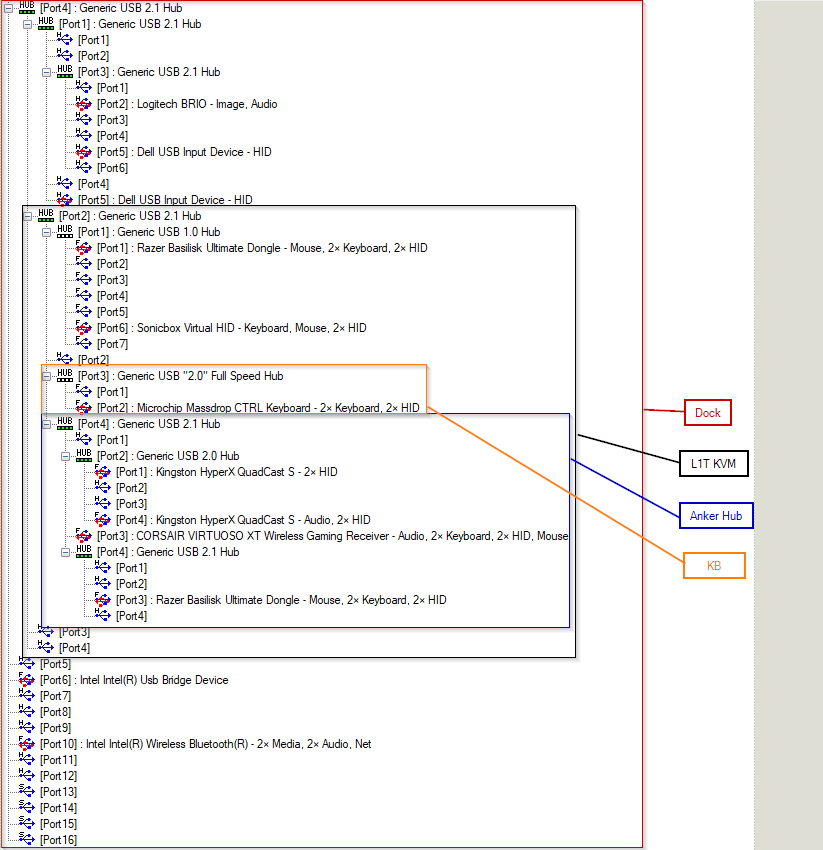This screenshot has height=850, width=823.
Task: Click the red Dock annotation label
Action: (x=708, y=412)
